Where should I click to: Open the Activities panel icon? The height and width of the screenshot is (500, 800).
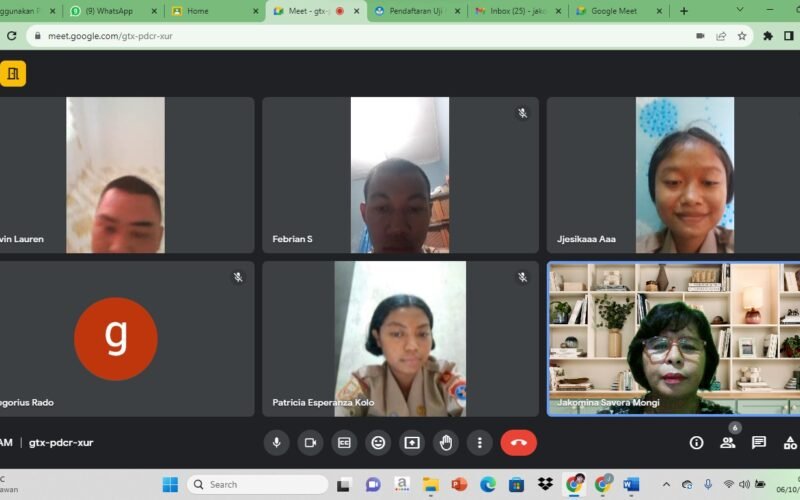coord(789,442)
